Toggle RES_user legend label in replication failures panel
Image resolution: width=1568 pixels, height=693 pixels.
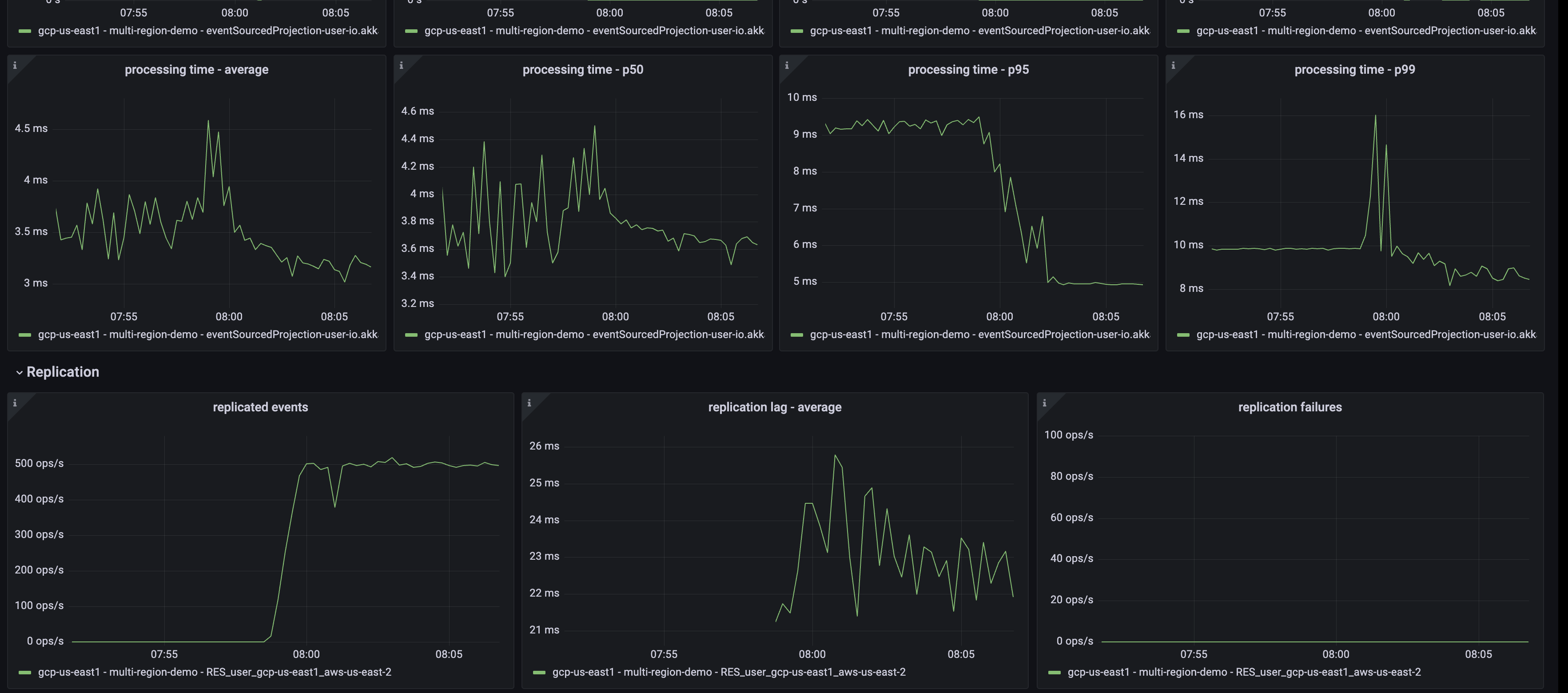pyautogui.click(x=1244, y=672)
